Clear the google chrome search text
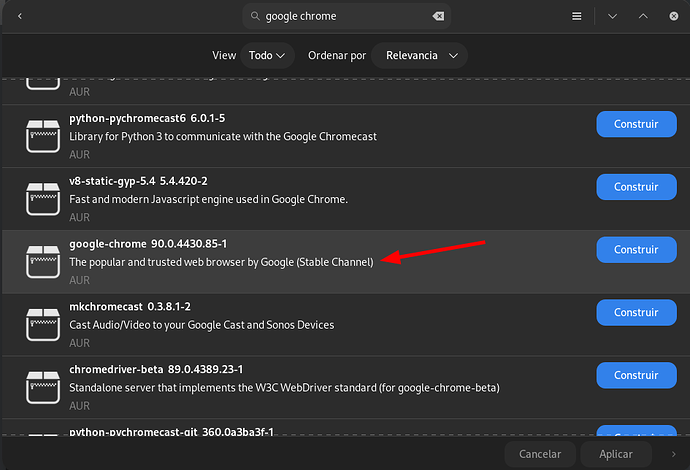Screen dimensions: 690x470 pyautogui.click(x=438, y=16)
